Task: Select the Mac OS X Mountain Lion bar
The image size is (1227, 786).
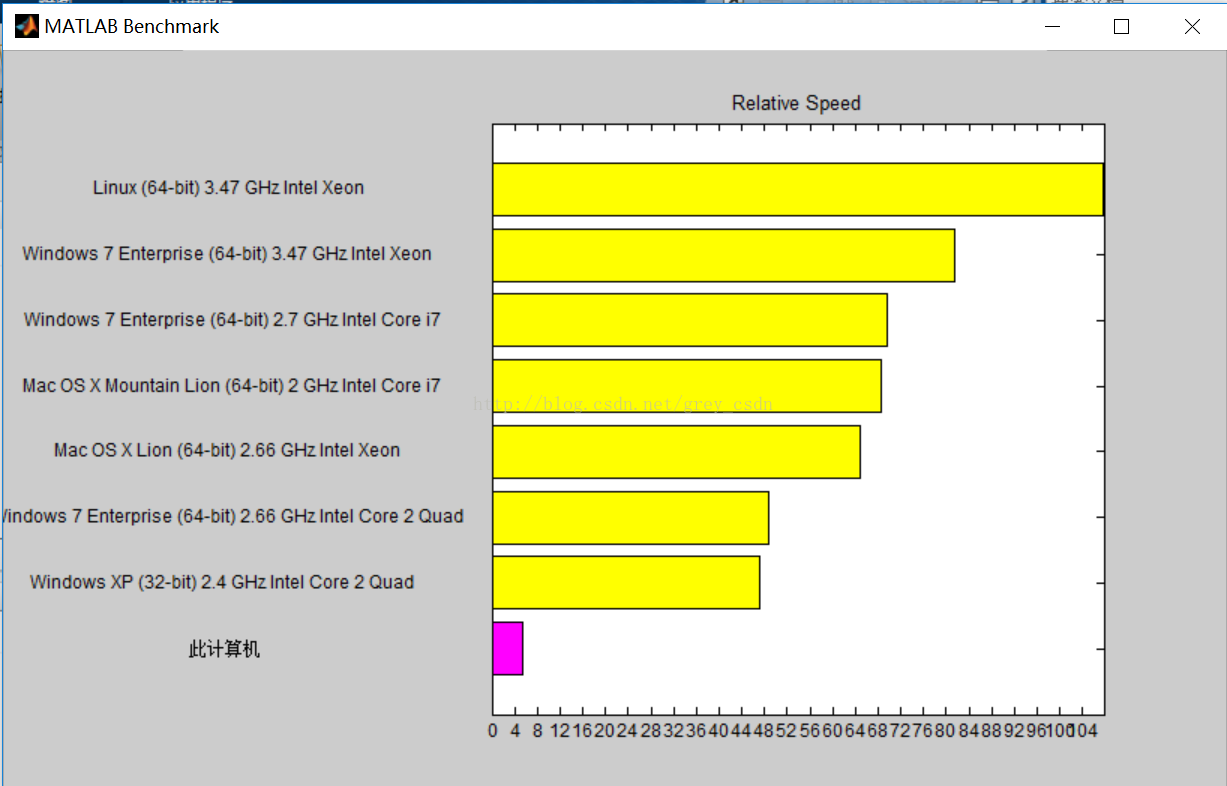Action: pyautogui.click(x=687, y=386)
